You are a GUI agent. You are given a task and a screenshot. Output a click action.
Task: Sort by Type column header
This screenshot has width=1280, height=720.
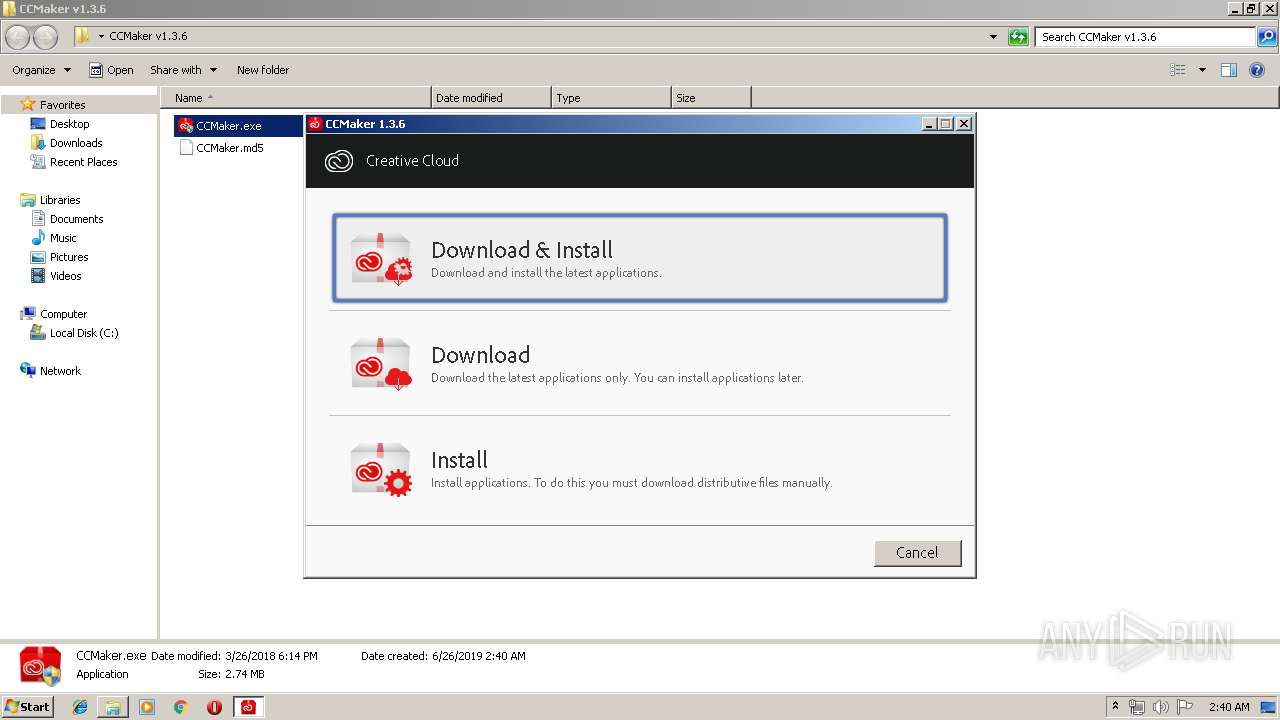point(611,98)
